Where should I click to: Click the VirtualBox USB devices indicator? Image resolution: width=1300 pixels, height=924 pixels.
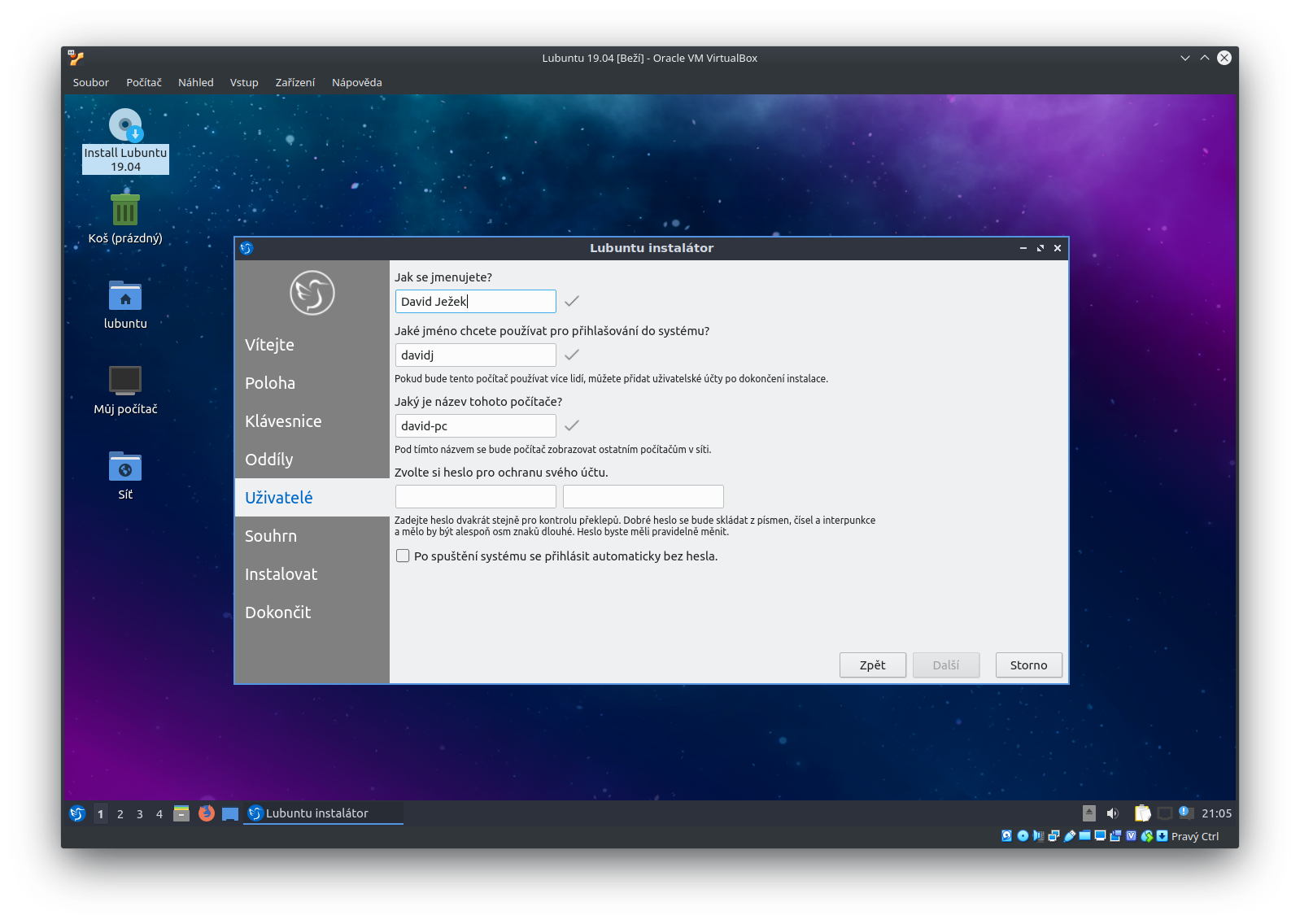(1069, 836)
